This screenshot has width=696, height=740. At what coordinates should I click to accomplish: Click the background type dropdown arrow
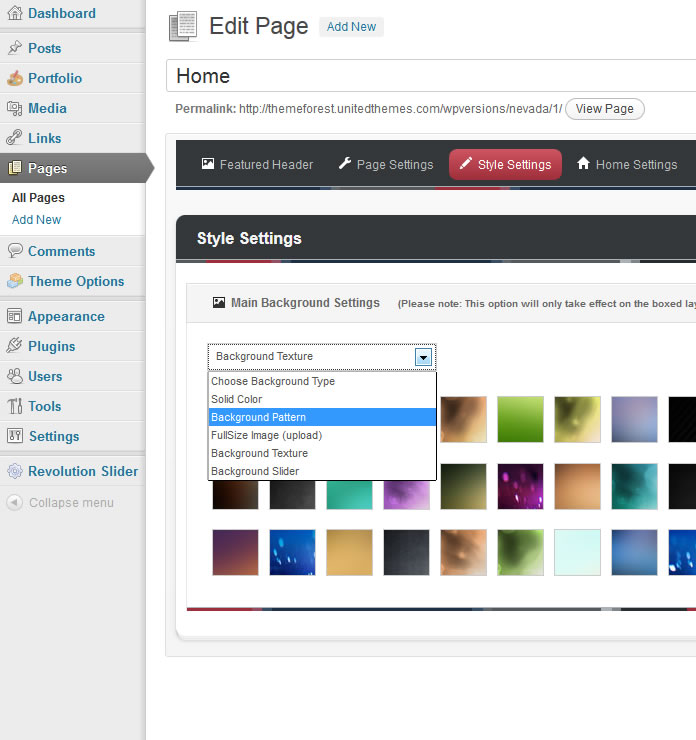click(x=424, y=357)
